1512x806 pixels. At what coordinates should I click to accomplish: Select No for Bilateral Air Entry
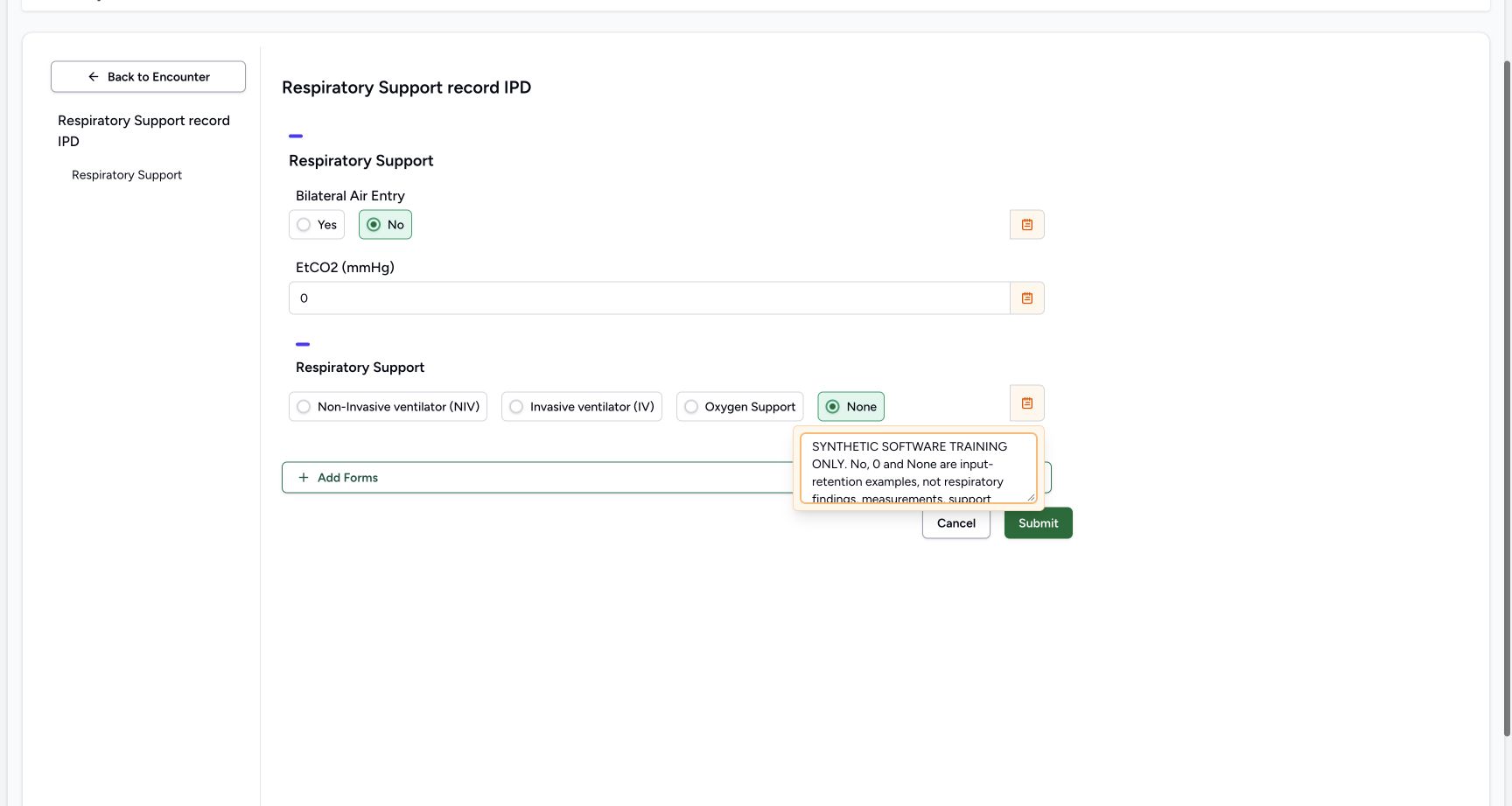(x=385, y=225)
